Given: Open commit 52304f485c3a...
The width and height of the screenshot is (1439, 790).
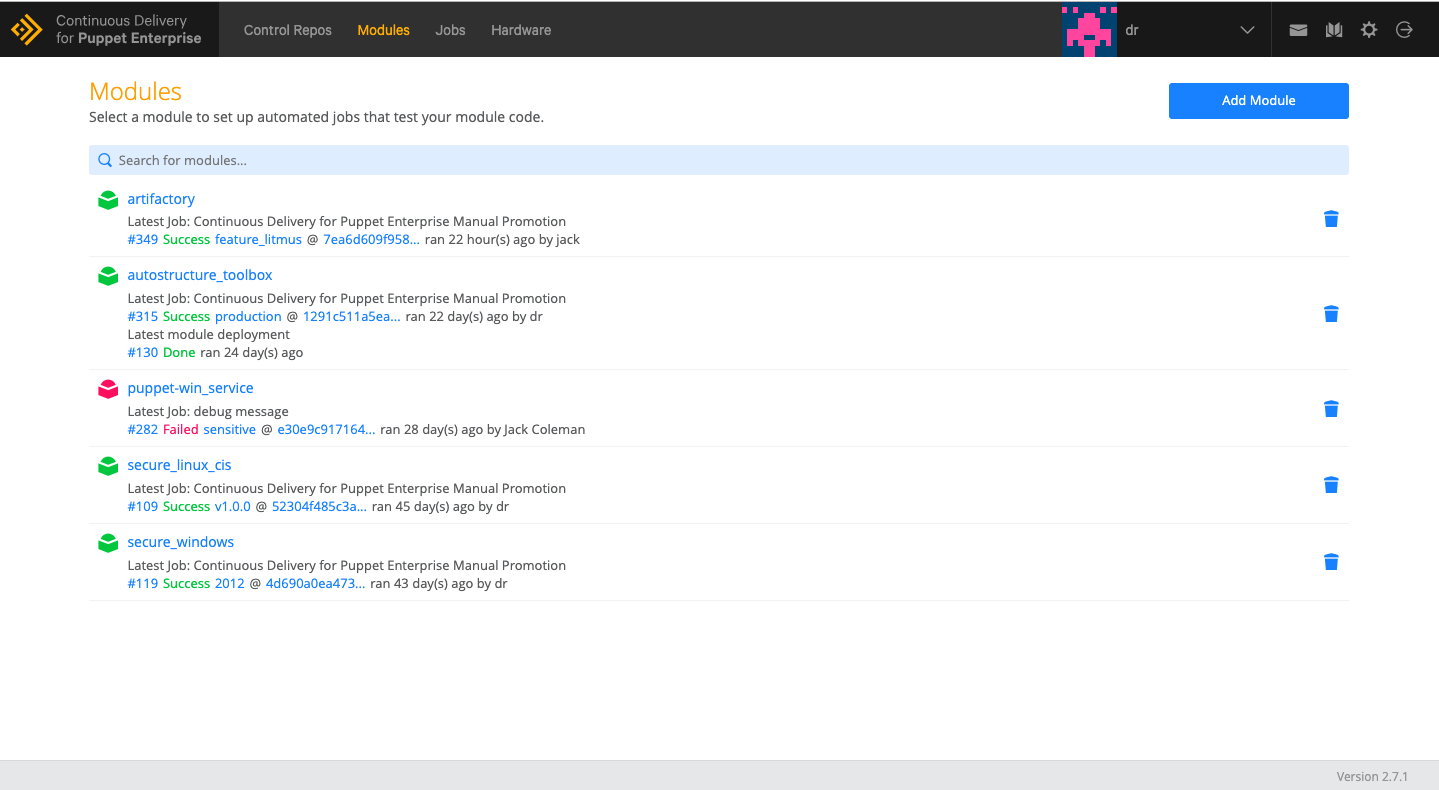Looking at the screenshot, I should pos(319,507).
